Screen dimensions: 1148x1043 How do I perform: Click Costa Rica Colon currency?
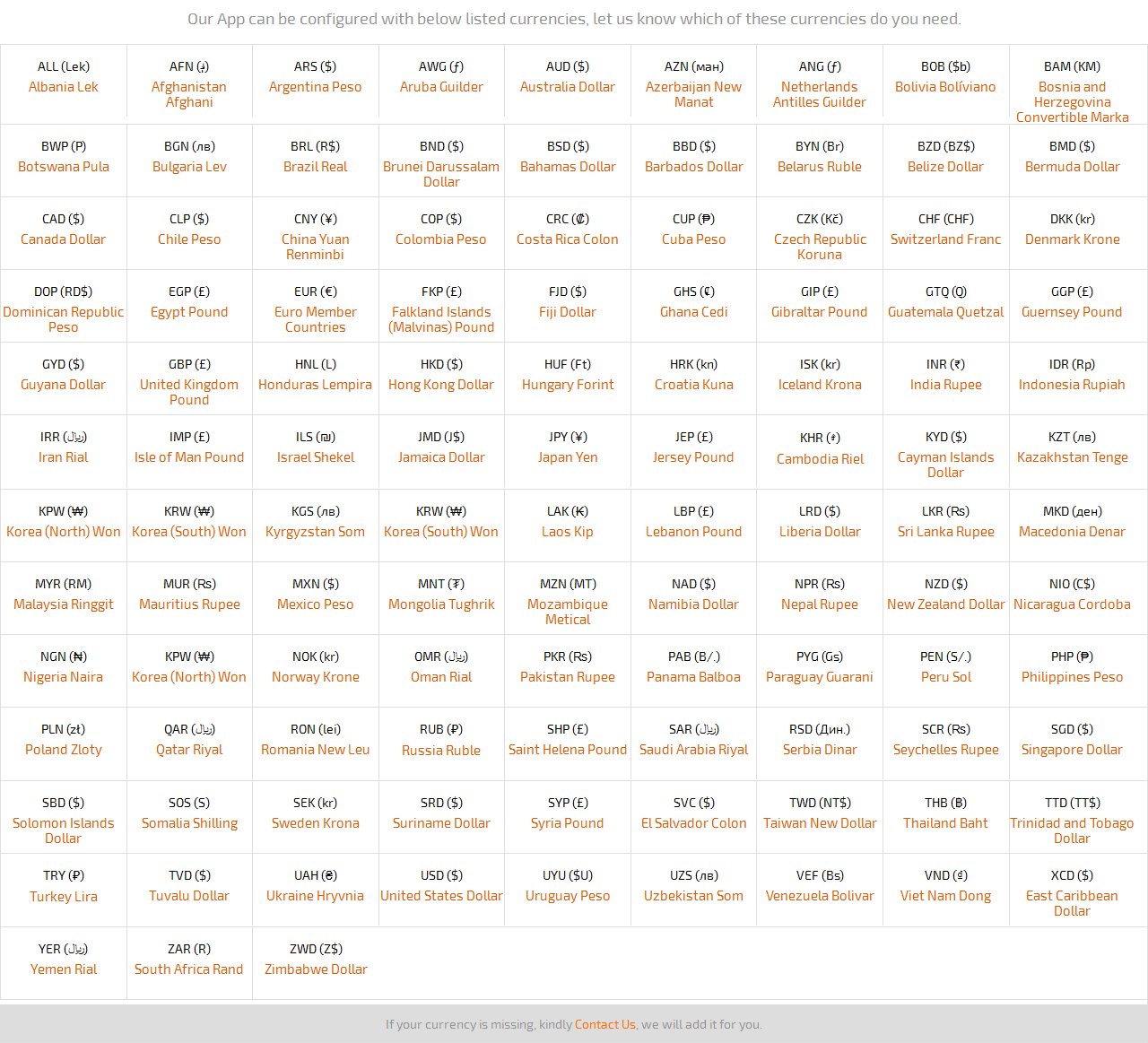pos(568,239)
